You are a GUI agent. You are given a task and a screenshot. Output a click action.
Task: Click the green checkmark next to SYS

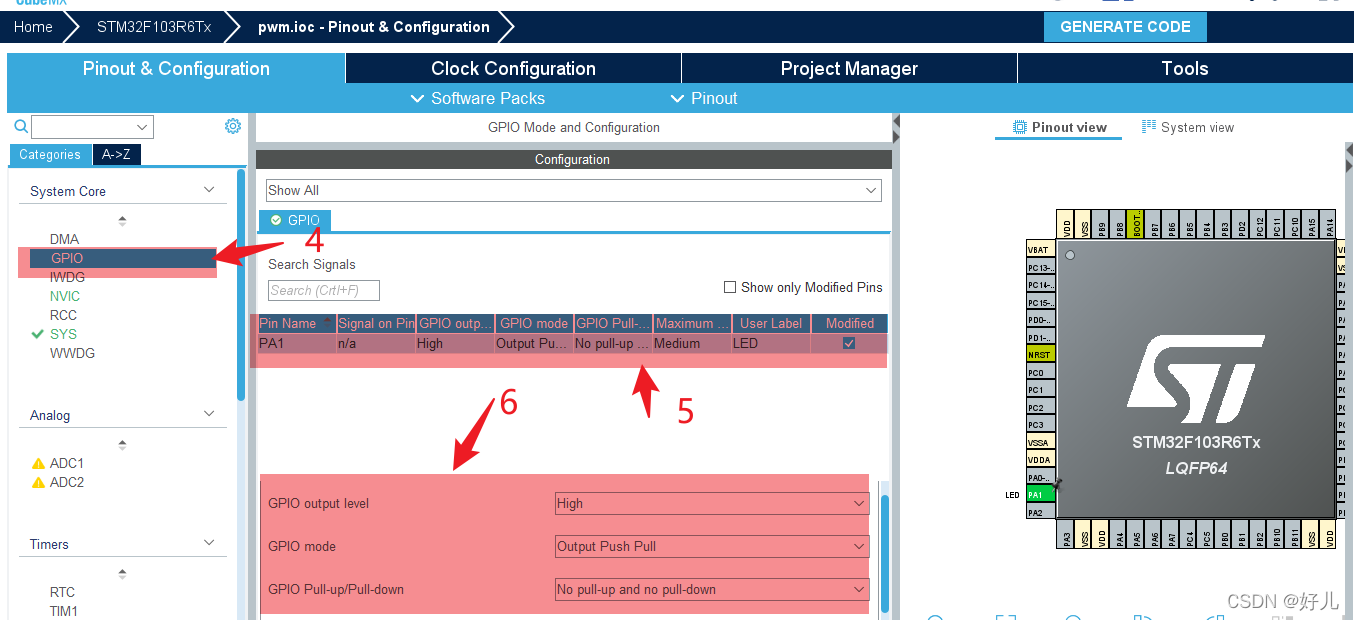[38, 334]
